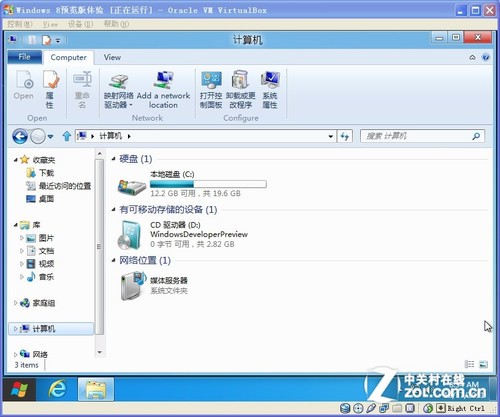Switch to details view icon in status bar
This screenshot has width=500, height=417.
469,364
